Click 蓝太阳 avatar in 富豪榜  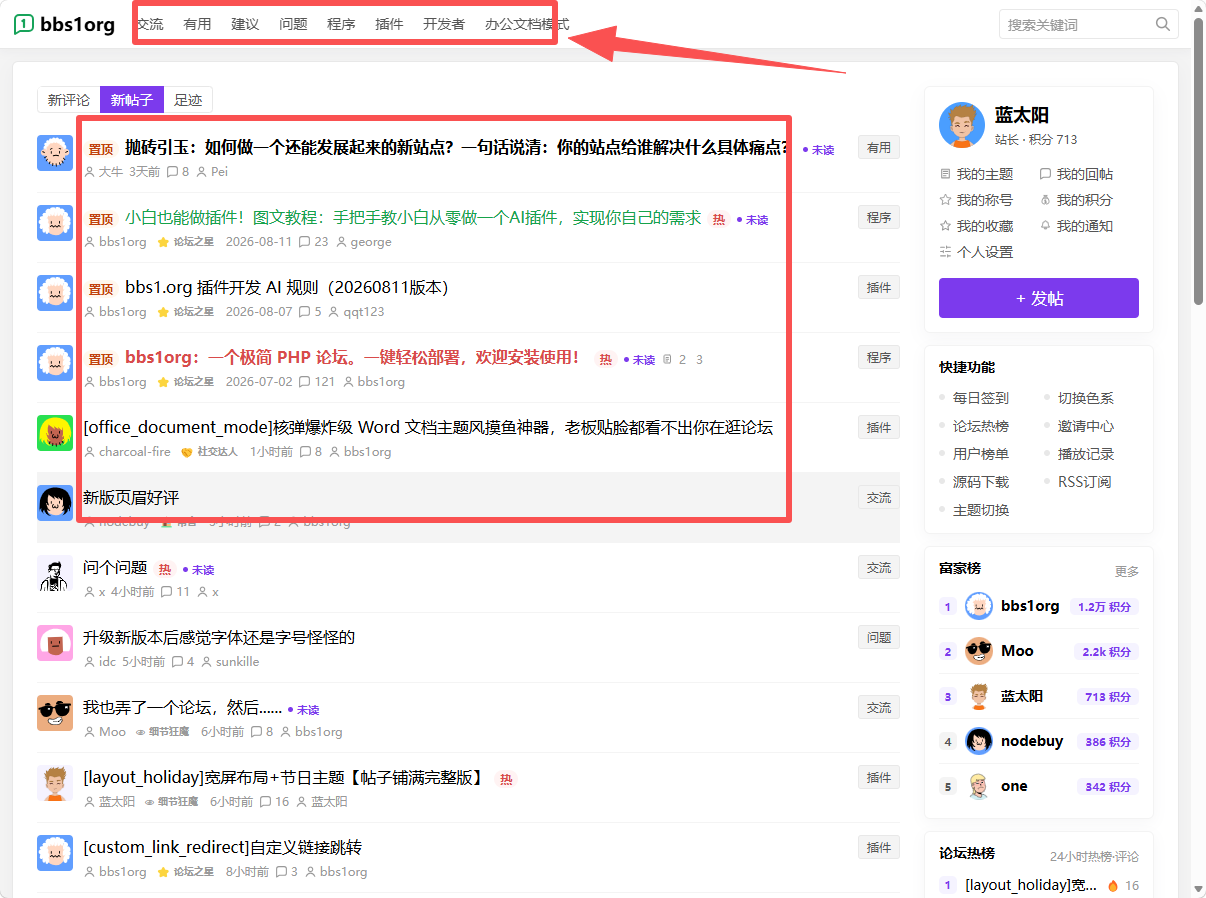pos(978,696)
